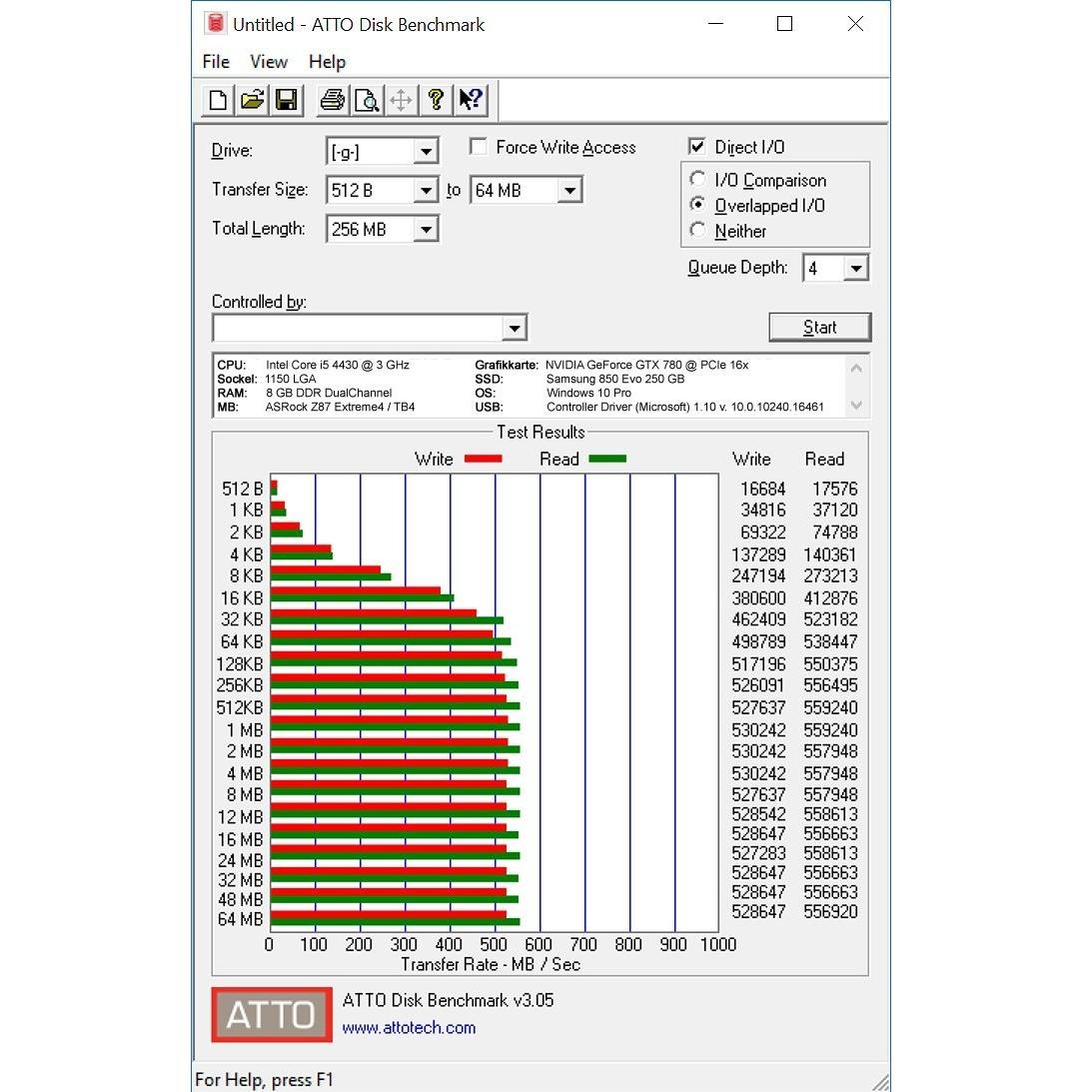Expand the Drive selection dropdown

(x=425, y=151)
